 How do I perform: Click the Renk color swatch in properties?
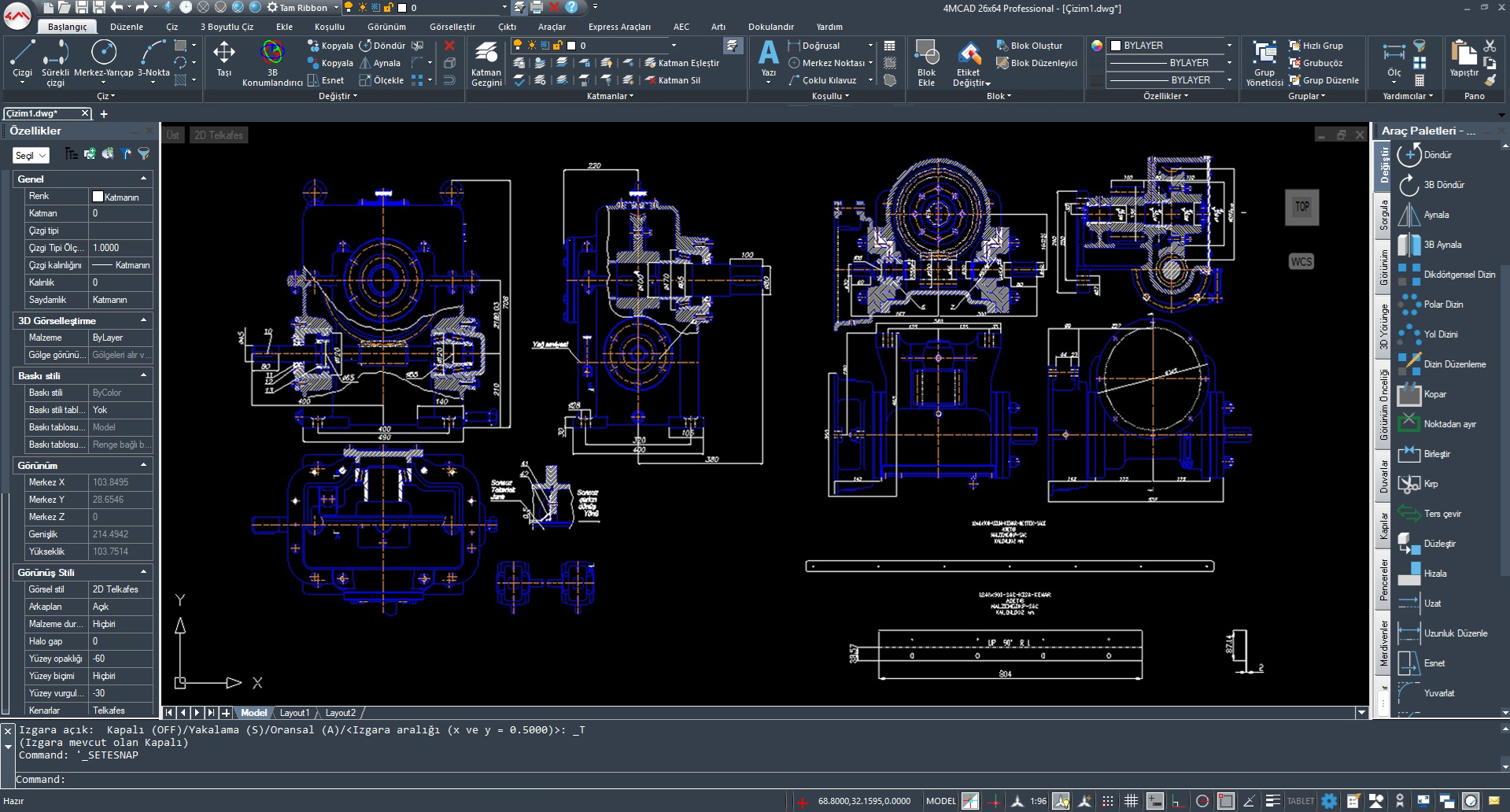point(98,197)
